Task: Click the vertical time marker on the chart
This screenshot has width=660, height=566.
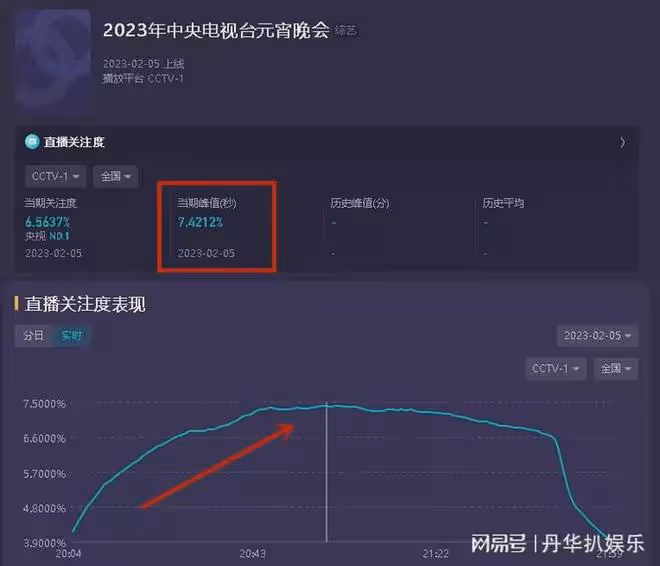Action: (326, 472)
